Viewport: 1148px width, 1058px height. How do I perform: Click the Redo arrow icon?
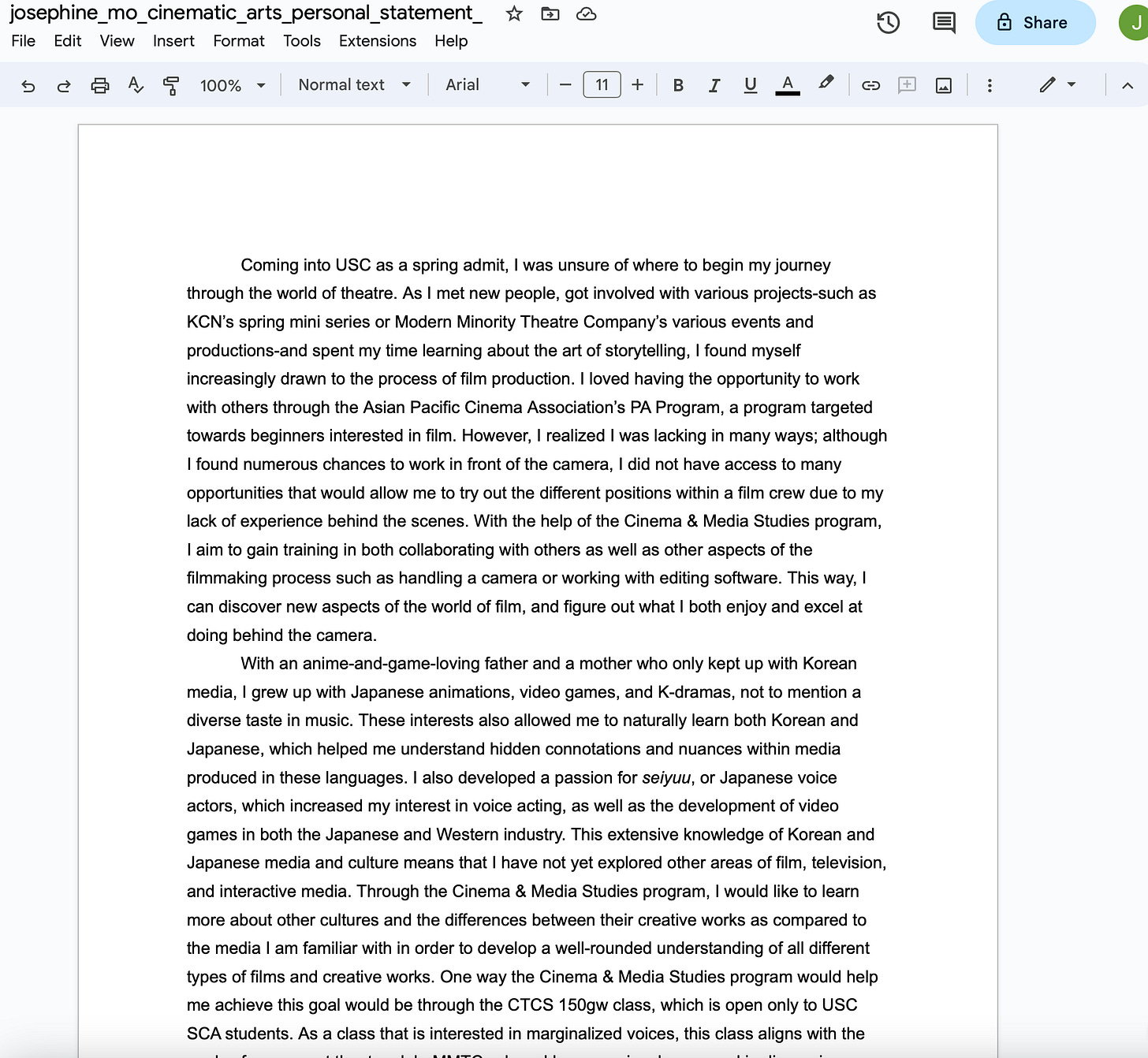64,85
